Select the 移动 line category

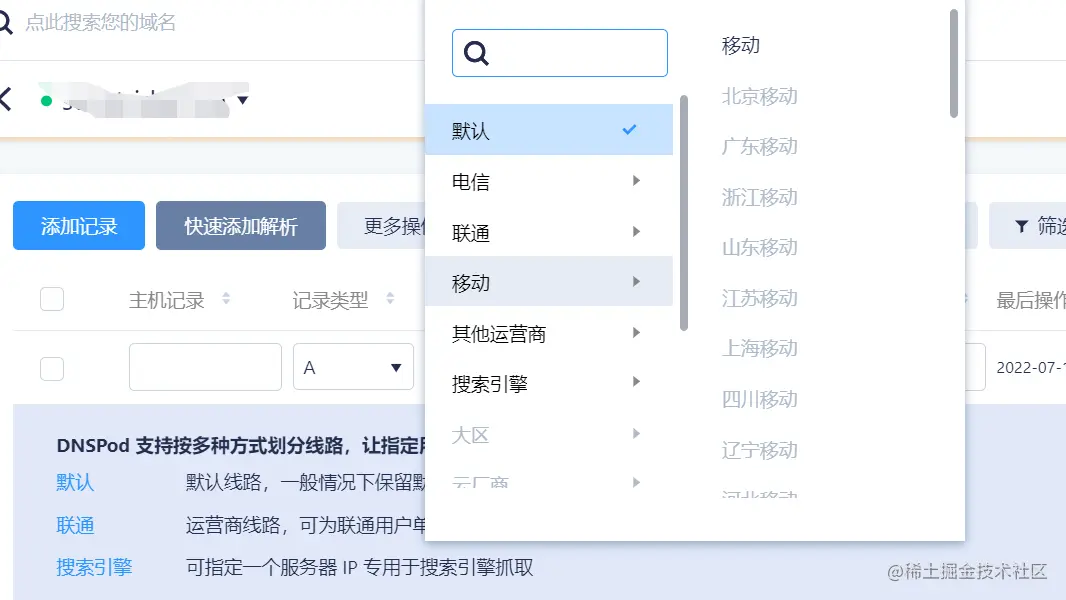click(x=549, y=281)
